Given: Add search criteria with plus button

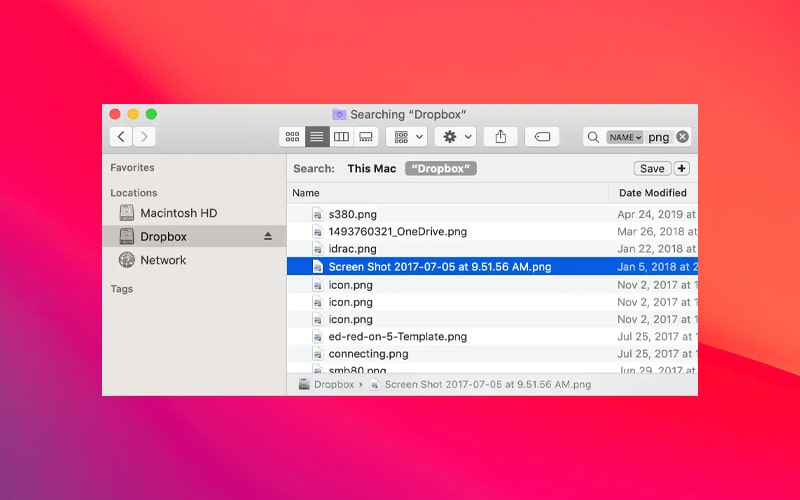Looking at the screenshot, I should point(682,169).
